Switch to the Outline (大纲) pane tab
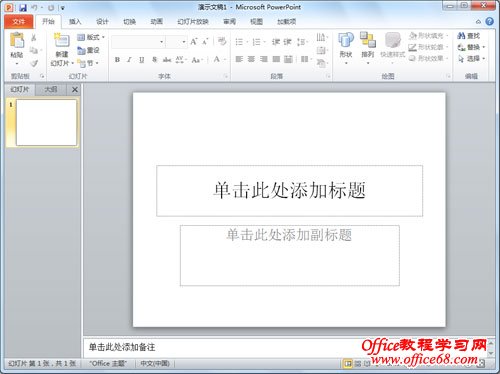Image resolution: width=500 pixels, height=374 pixels. click(x=51, y=89)
